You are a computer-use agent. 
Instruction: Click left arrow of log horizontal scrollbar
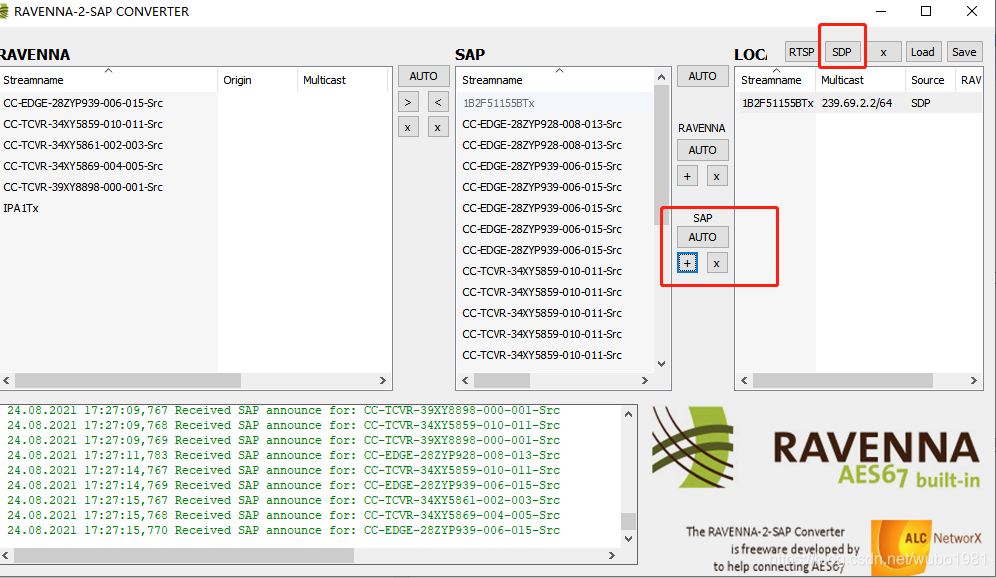5,555
